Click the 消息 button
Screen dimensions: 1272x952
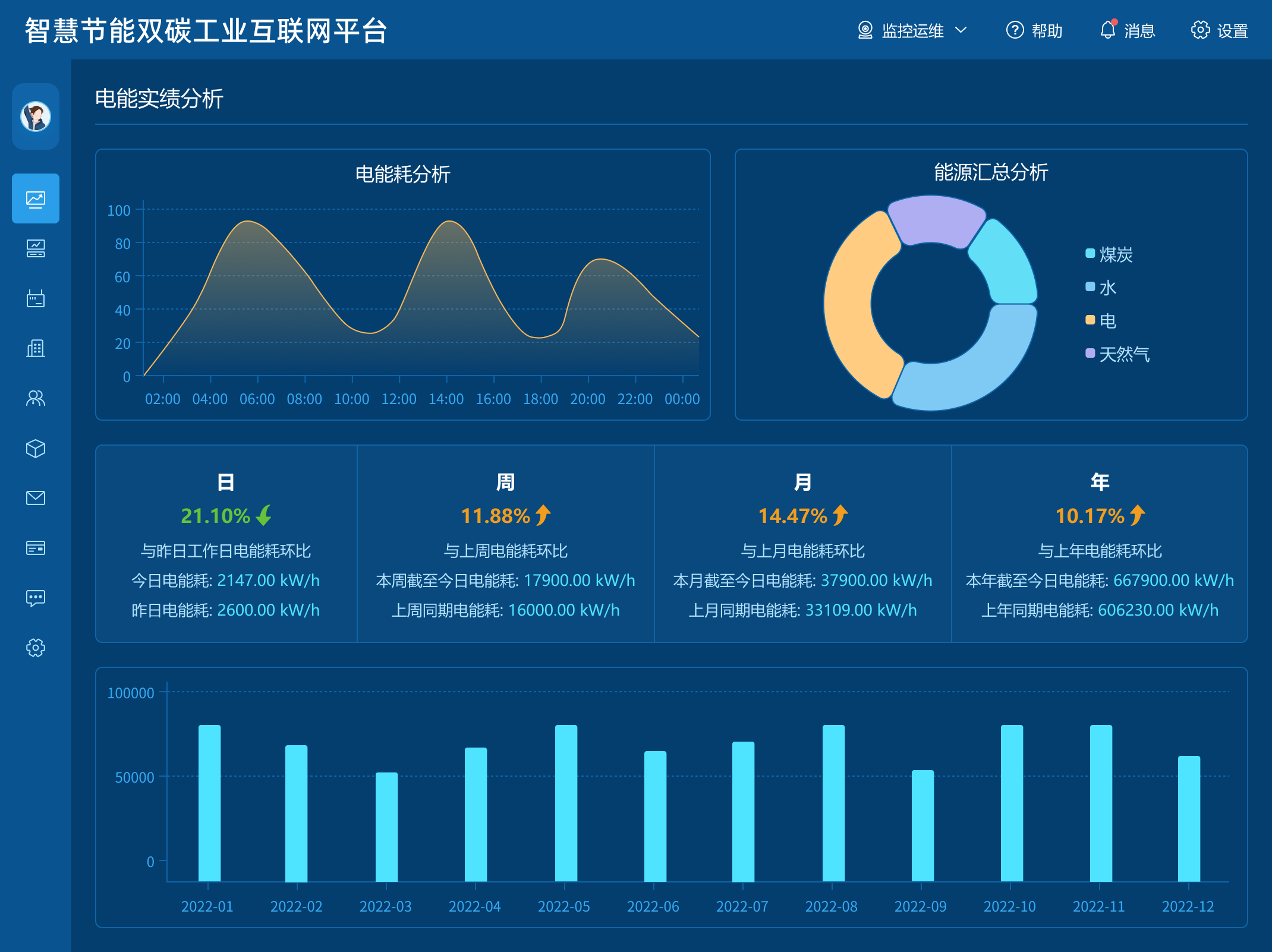click(x=1129, y=30)
